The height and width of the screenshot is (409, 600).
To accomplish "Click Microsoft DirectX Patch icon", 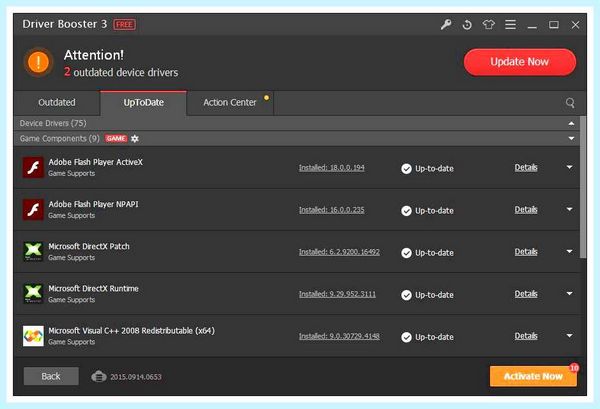I will pos(33,252).
